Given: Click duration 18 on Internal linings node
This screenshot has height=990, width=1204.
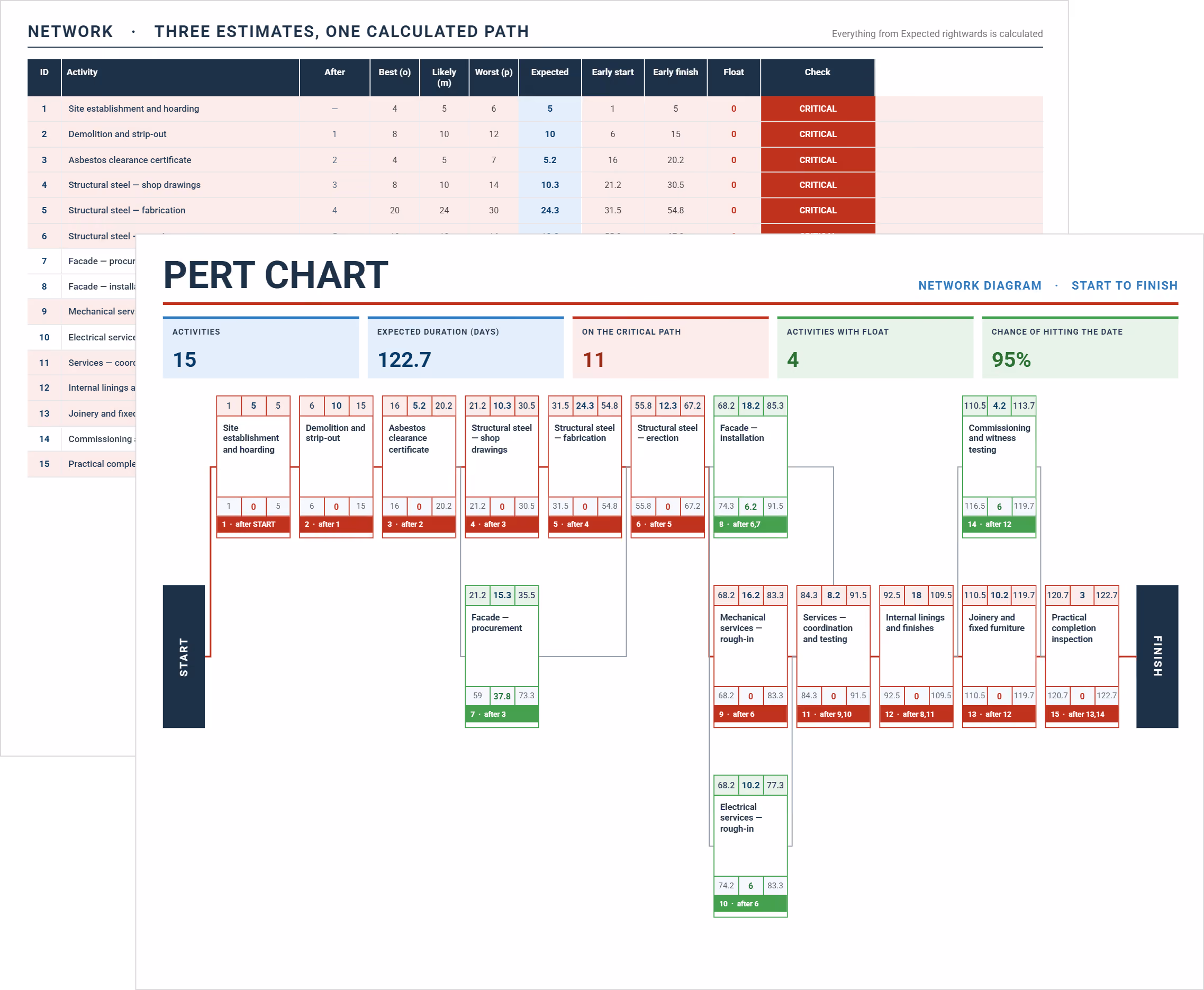Looking at the screenshot, I should (916, 596).
